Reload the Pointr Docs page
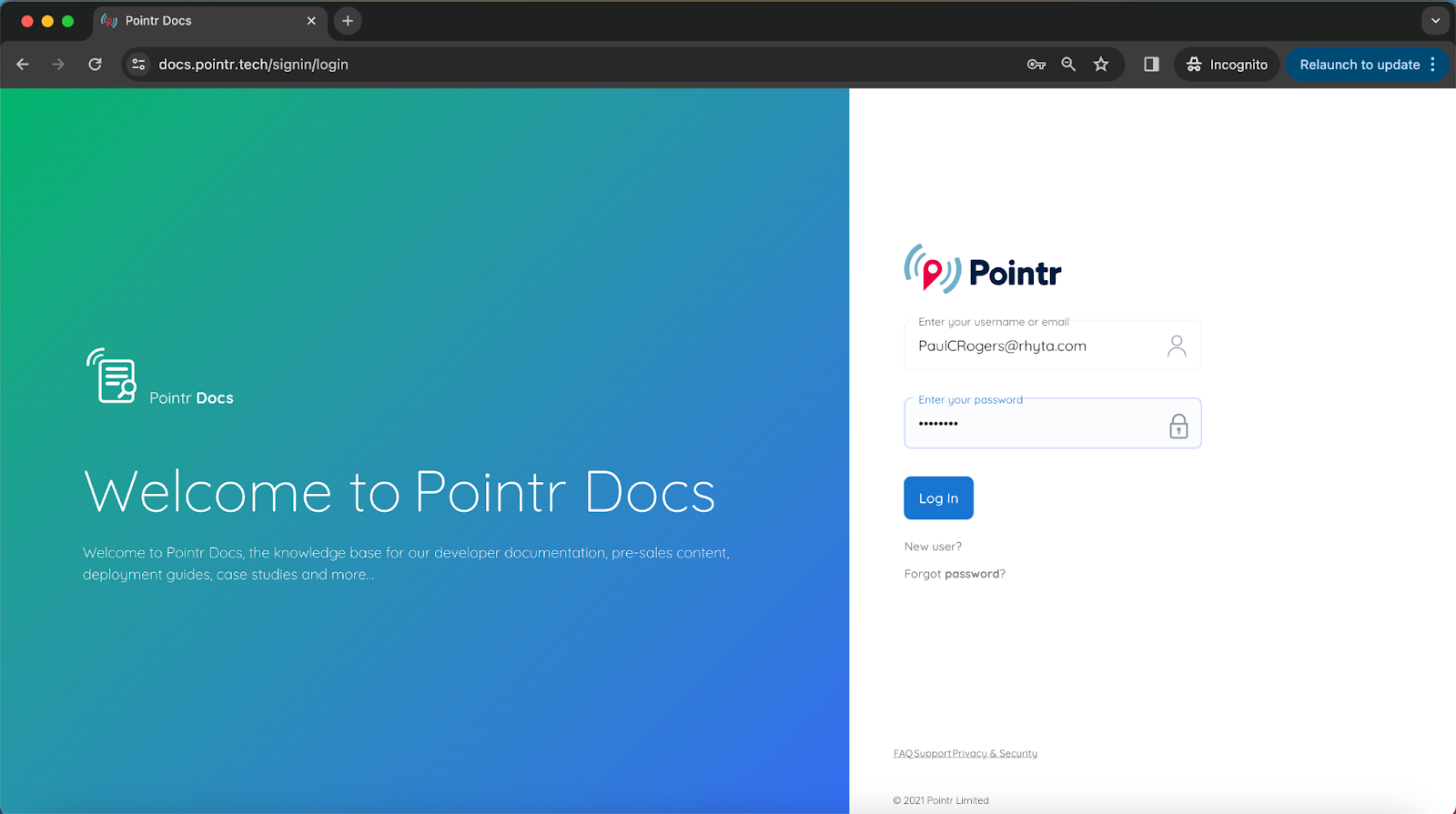Viewport: 1456px width, 814px height. click(95, 65)
